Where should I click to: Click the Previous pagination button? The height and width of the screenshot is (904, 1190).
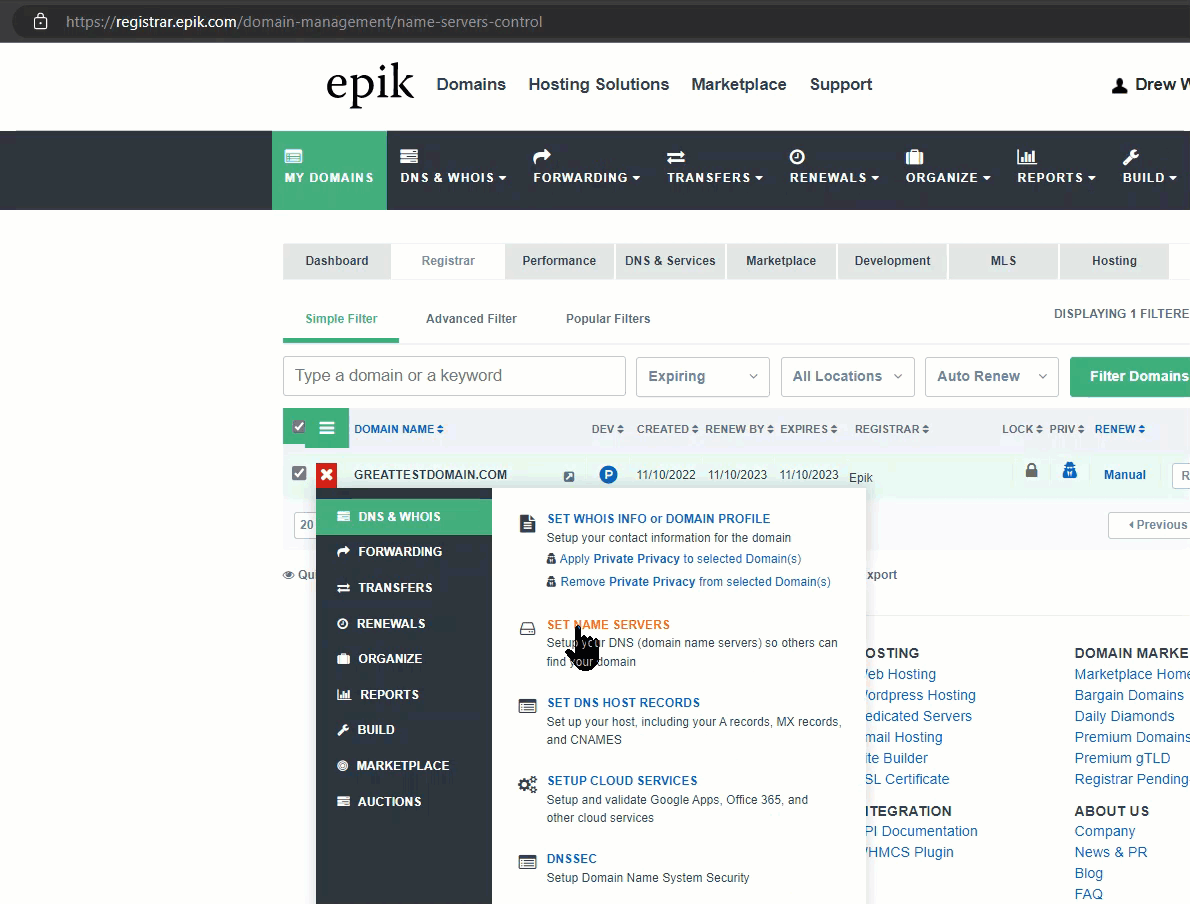(1150, 525)
